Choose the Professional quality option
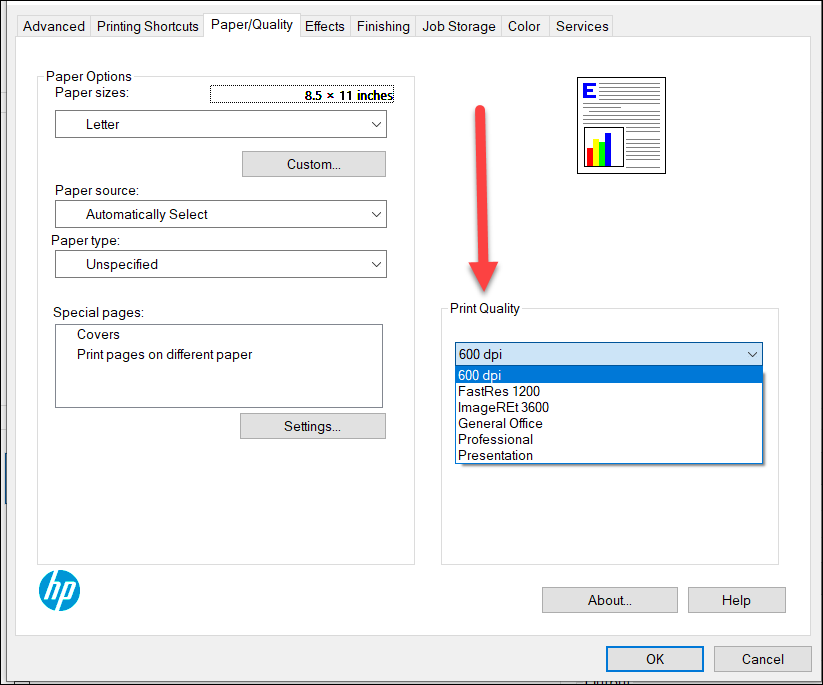 click(x=494, y=439)
